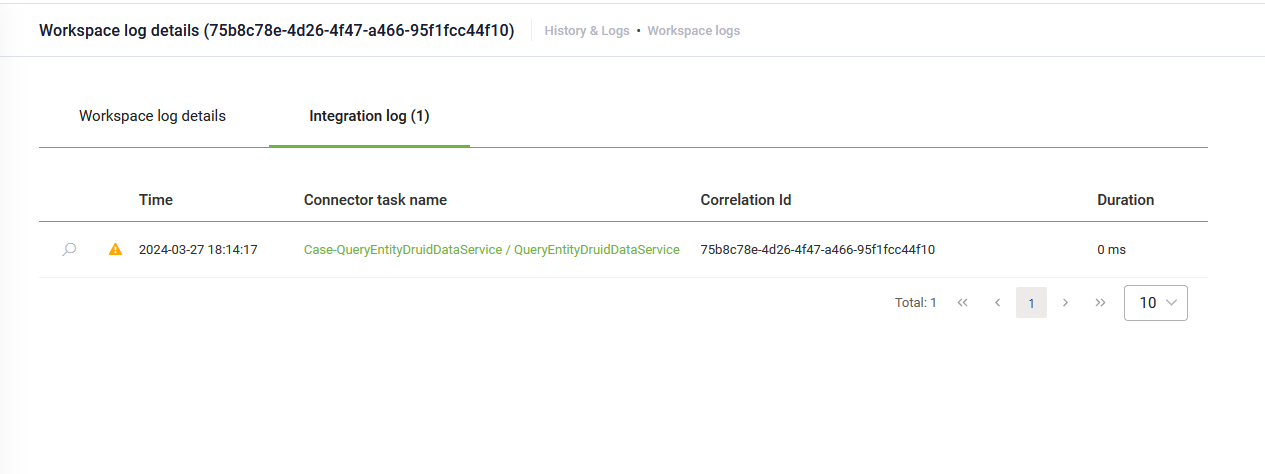Screen dimensions: 1265x474
Task: Go to next page arrow
Action: tap(1066, 302)
